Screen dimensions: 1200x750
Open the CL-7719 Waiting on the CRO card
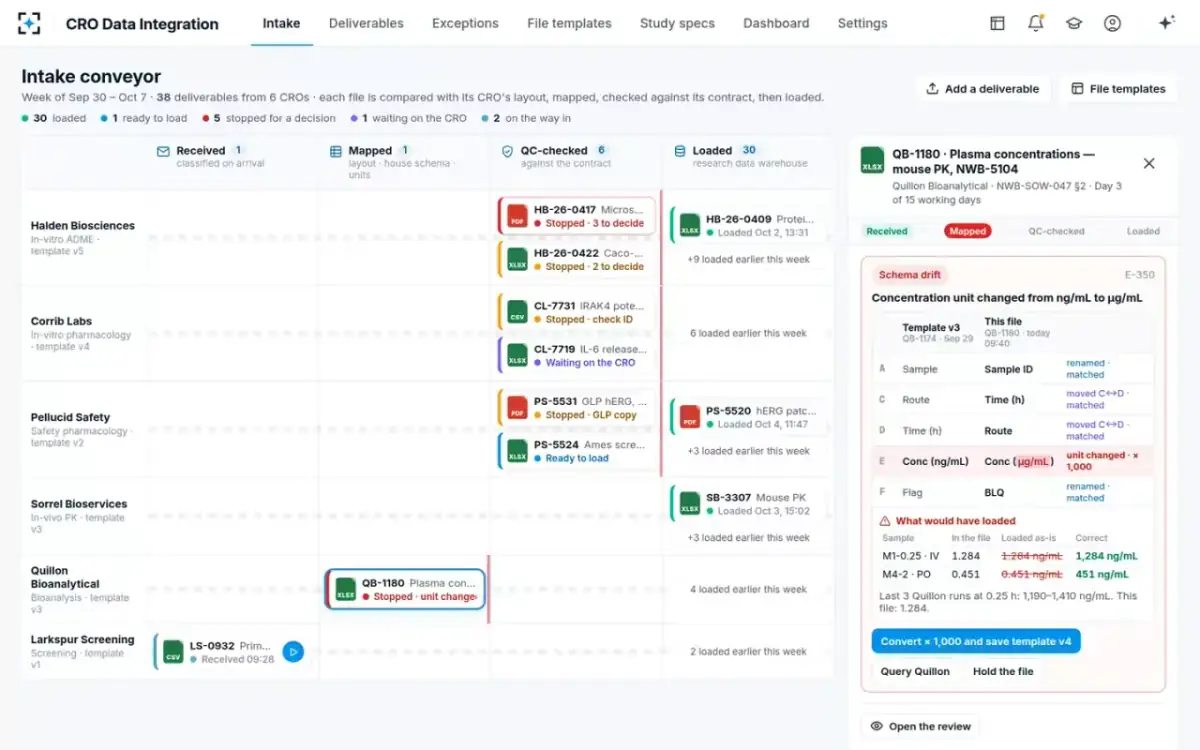point(578,355)
